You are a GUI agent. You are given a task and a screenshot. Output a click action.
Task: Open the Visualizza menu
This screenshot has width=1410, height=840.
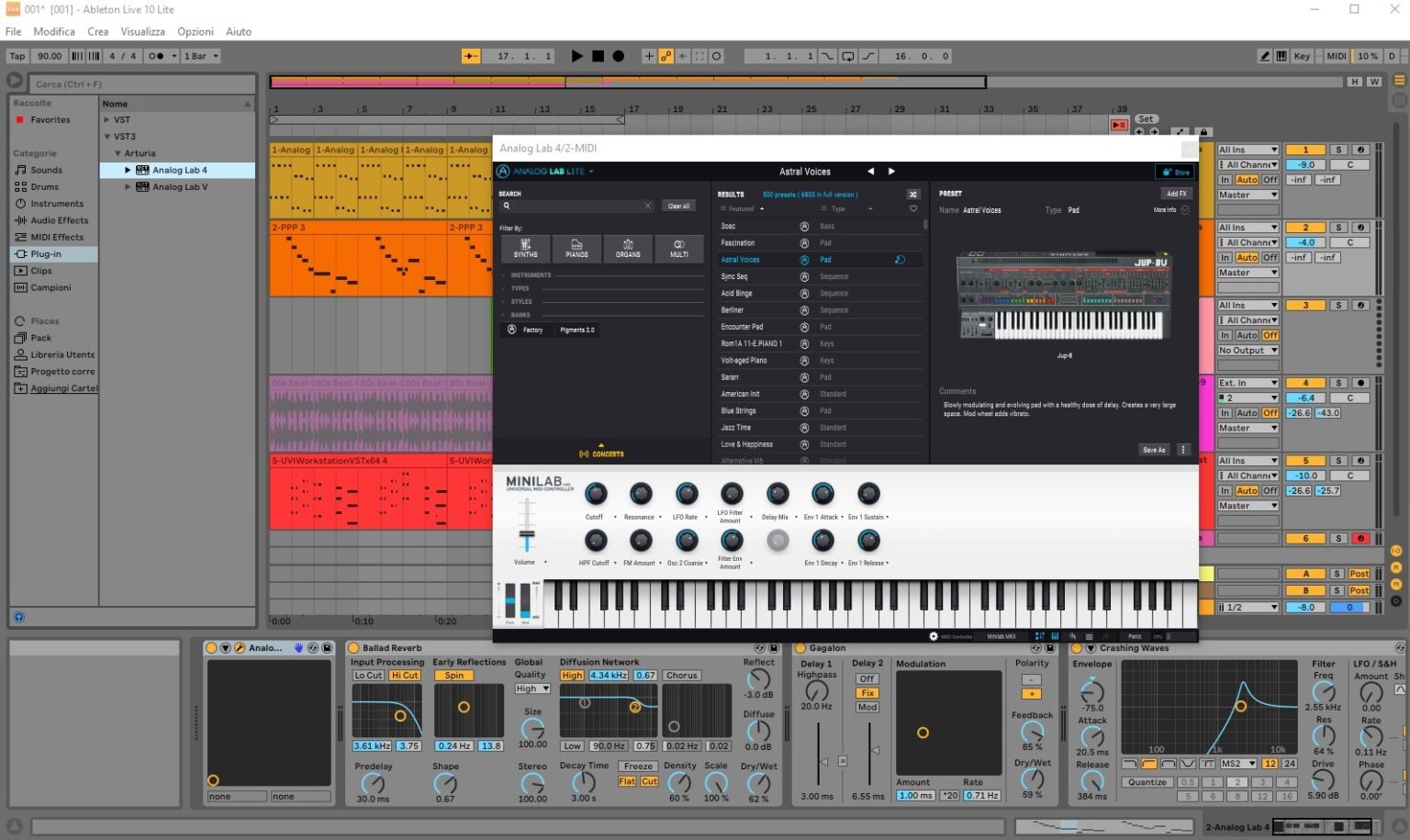(x=143, y=31)
